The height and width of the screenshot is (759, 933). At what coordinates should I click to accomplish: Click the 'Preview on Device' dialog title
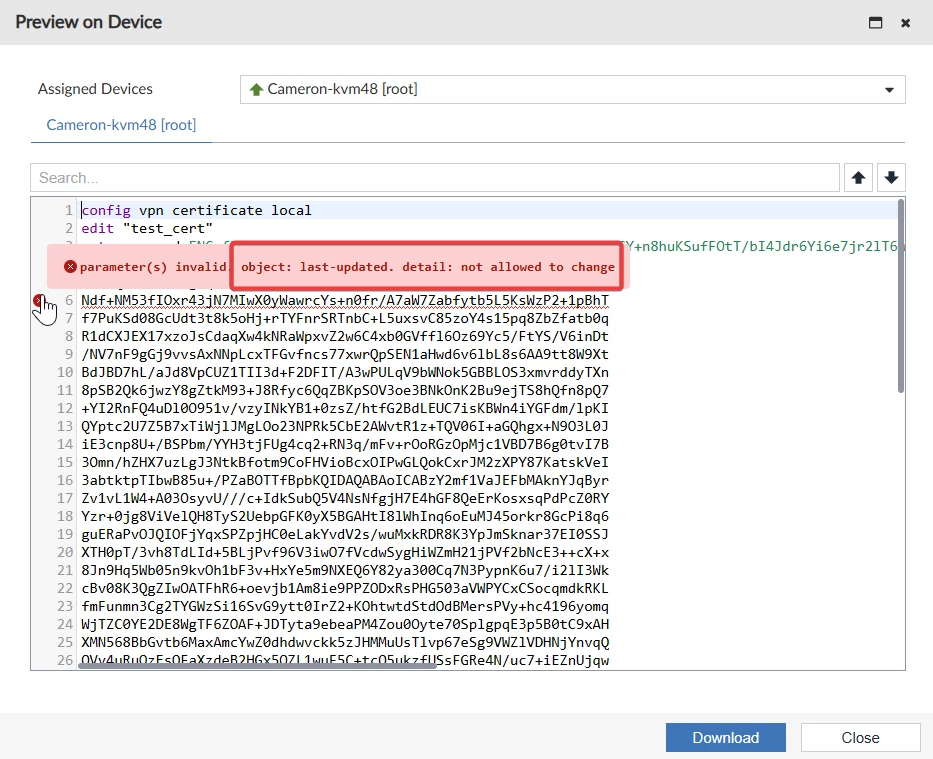click(89, 22)
